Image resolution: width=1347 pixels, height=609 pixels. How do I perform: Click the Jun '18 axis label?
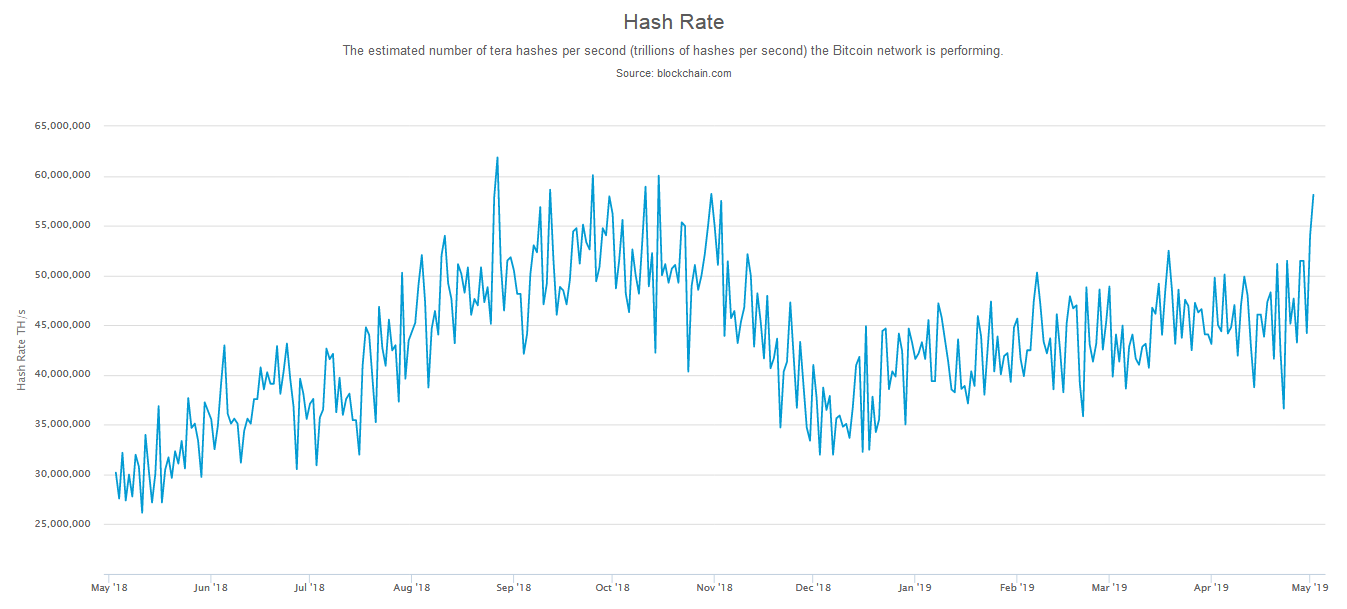click(x=211, y=588)
